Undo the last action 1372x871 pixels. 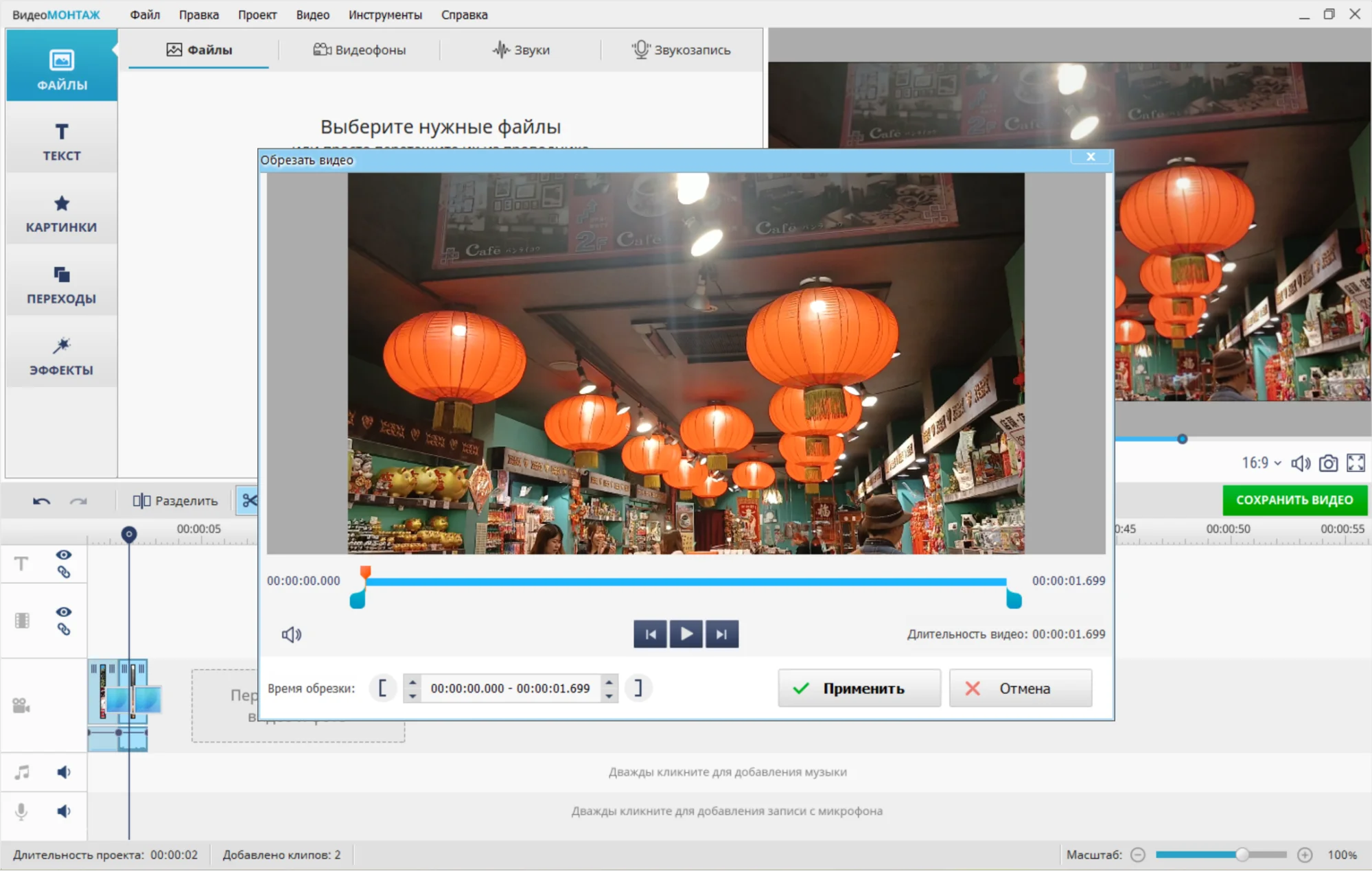(41, 501)
